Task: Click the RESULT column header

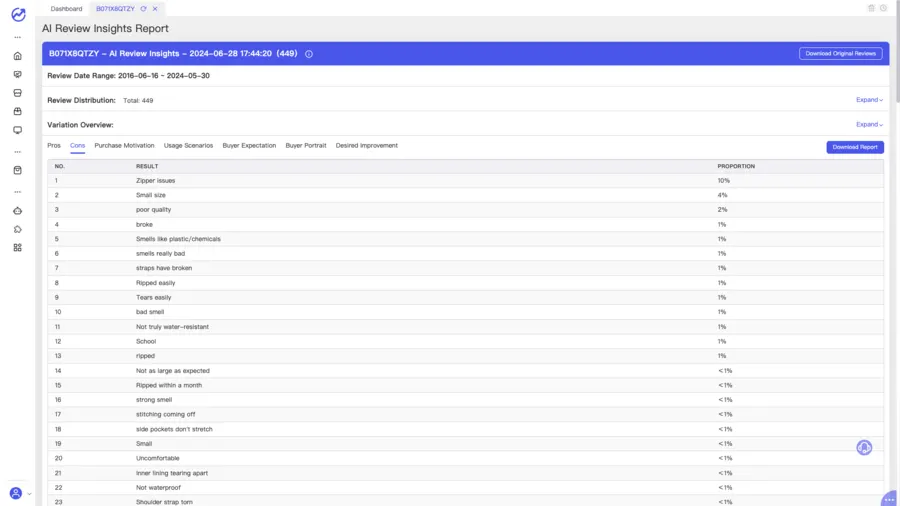Action: (147, 166)
